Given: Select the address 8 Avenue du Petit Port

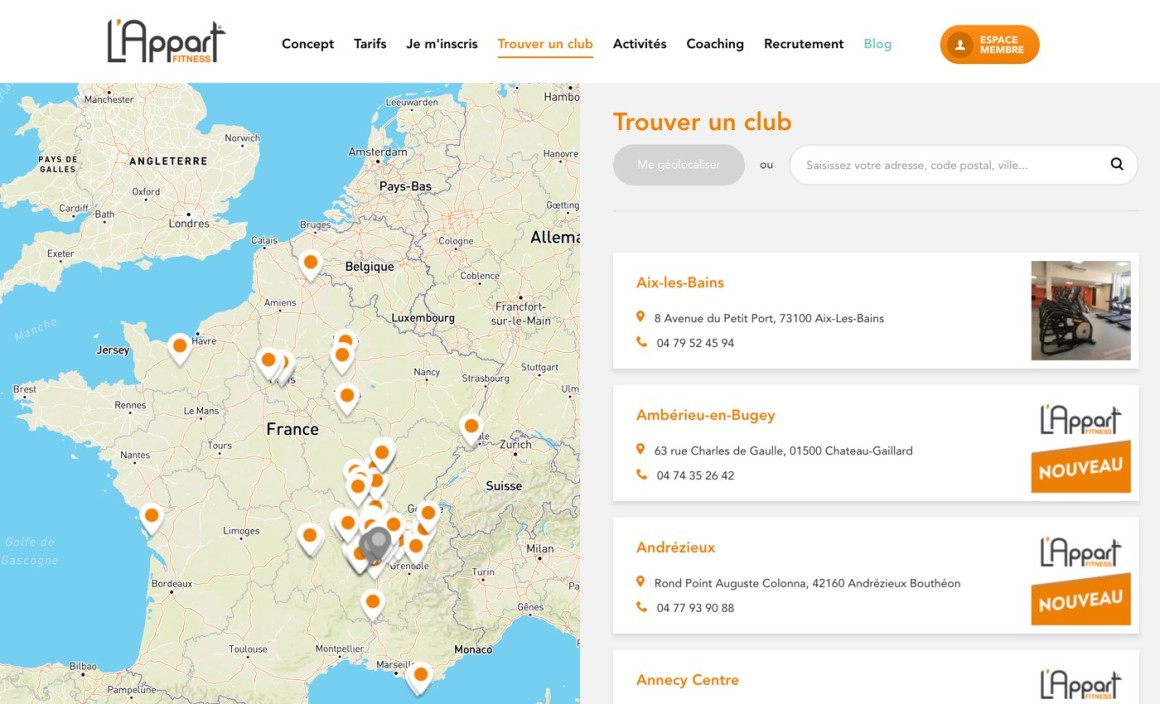Looking at the screenshot, I should click(x=769, y=319).
